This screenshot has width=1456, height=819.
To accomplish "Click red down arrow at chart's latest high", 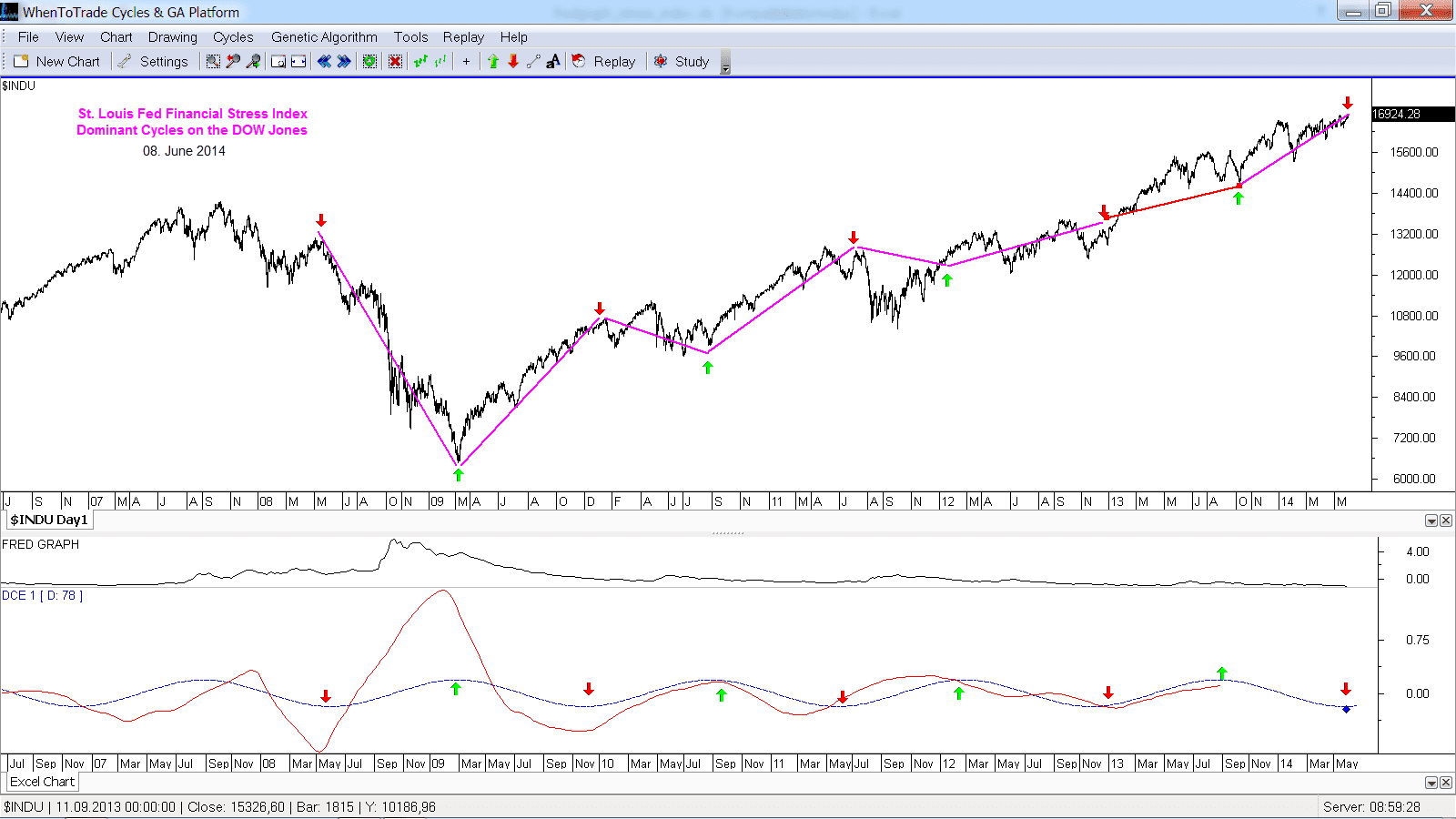I will [1348, 103].
